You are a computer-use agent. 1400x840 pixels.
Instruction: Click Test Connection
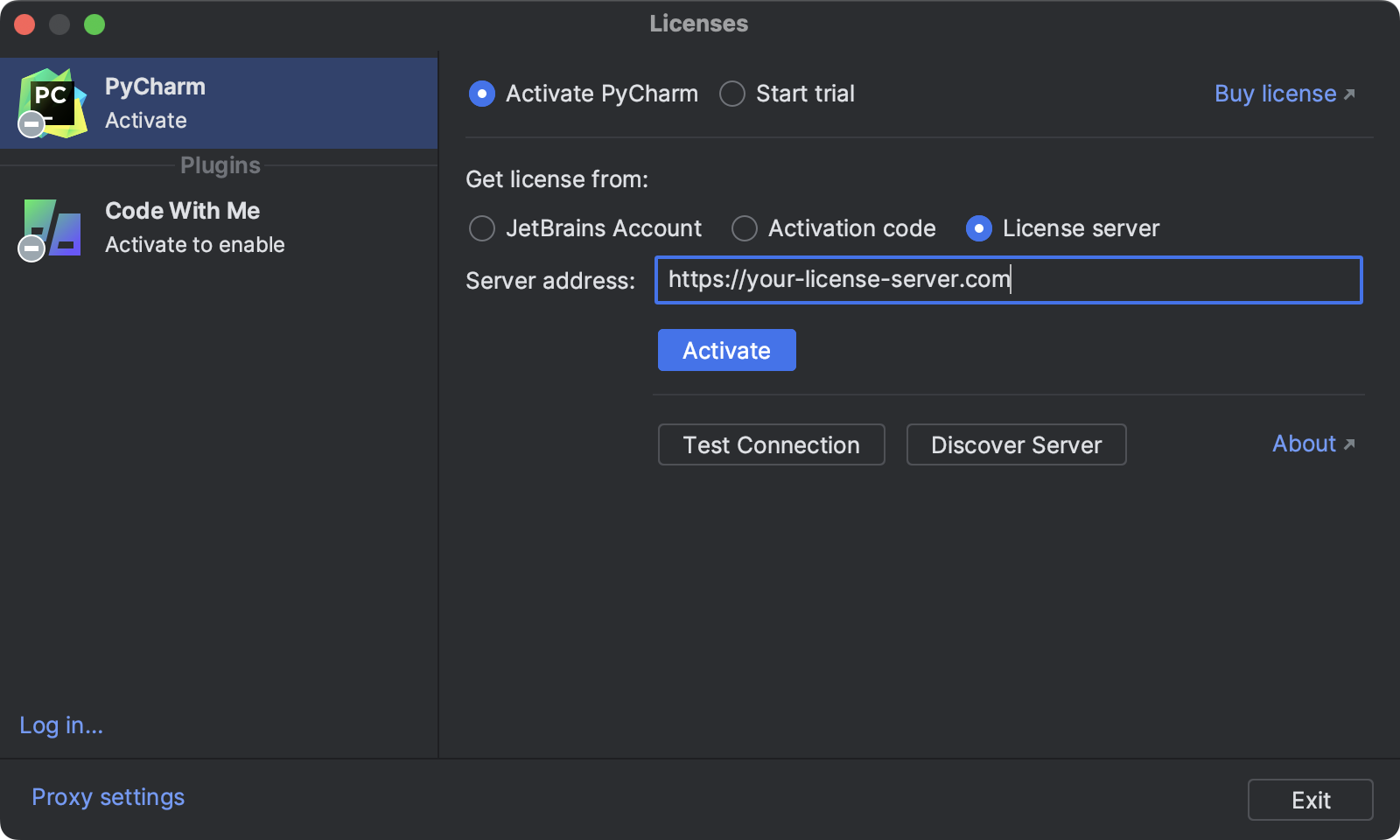point(771,444)
